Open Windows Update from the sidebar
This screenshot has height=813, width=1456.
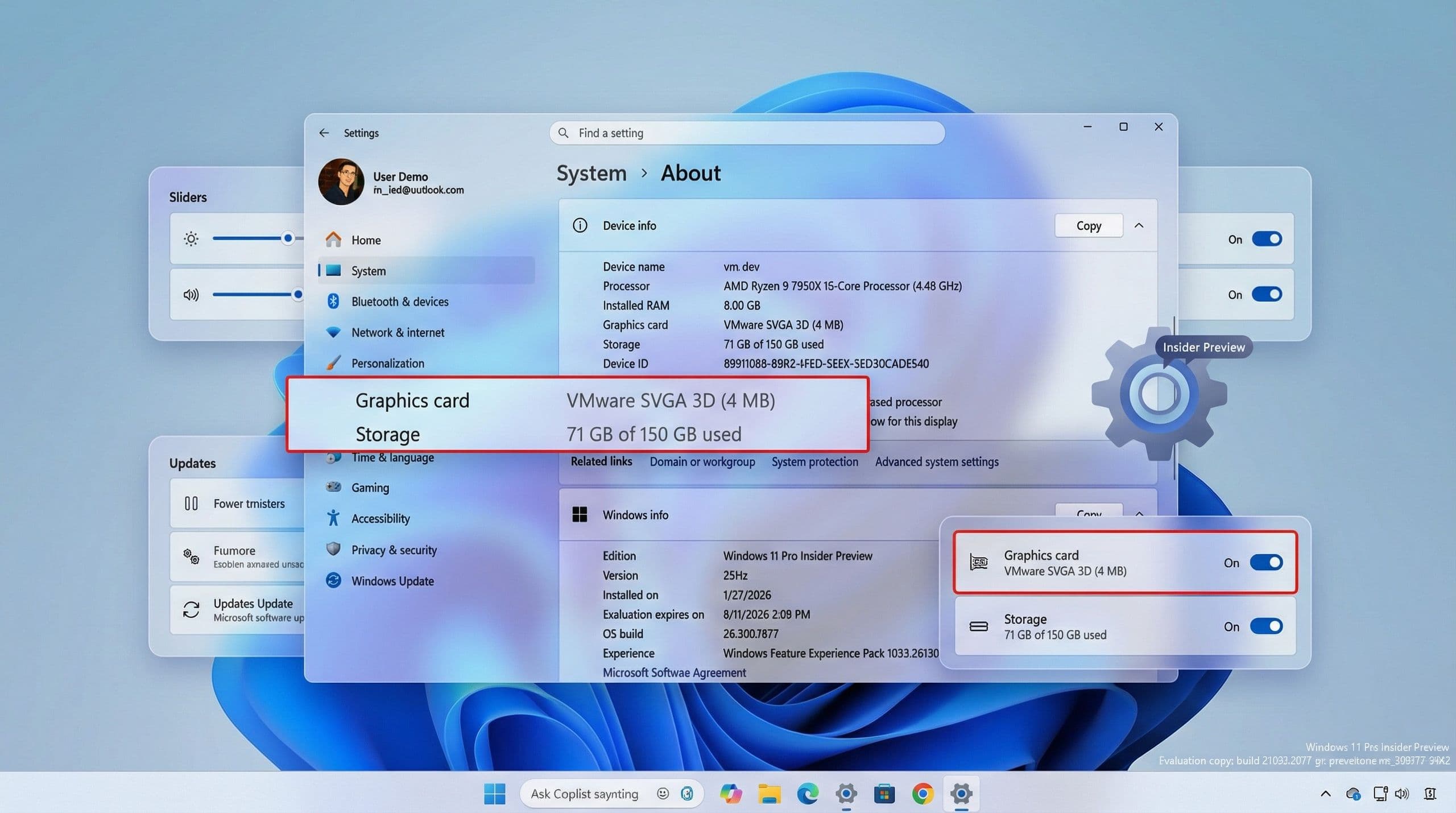392,581
